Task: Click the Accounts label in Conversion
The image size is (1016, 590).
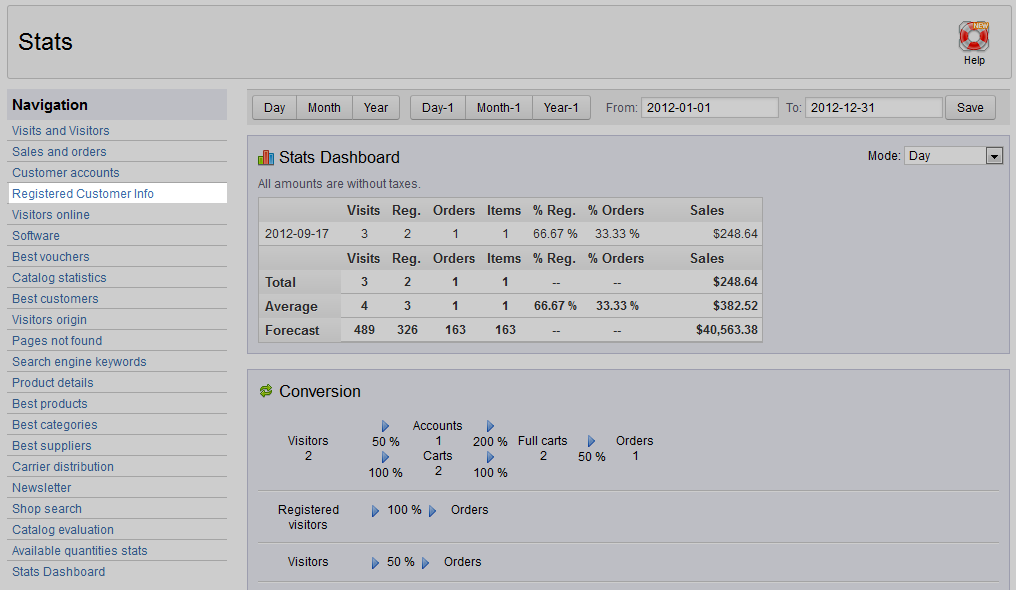Action: coord(437,426)
